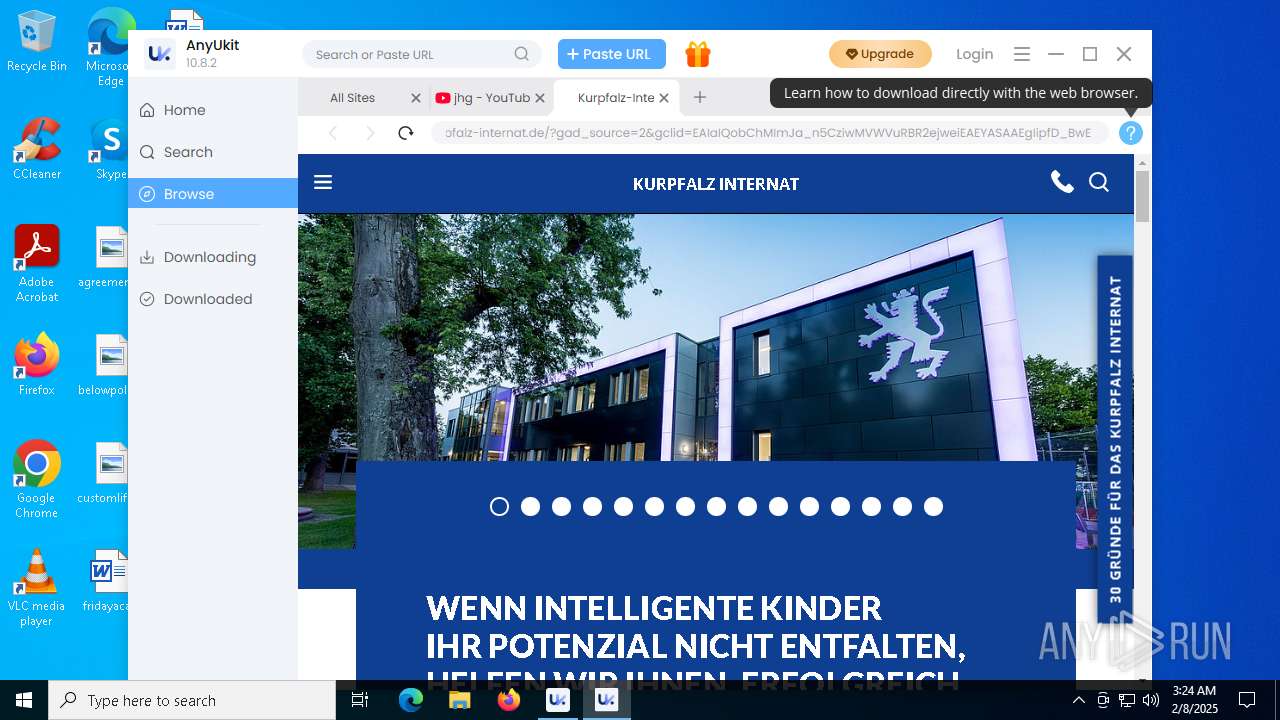Click the Paste URL button
This screenshot has height=720, width=1280.
[x=612, y=54]
